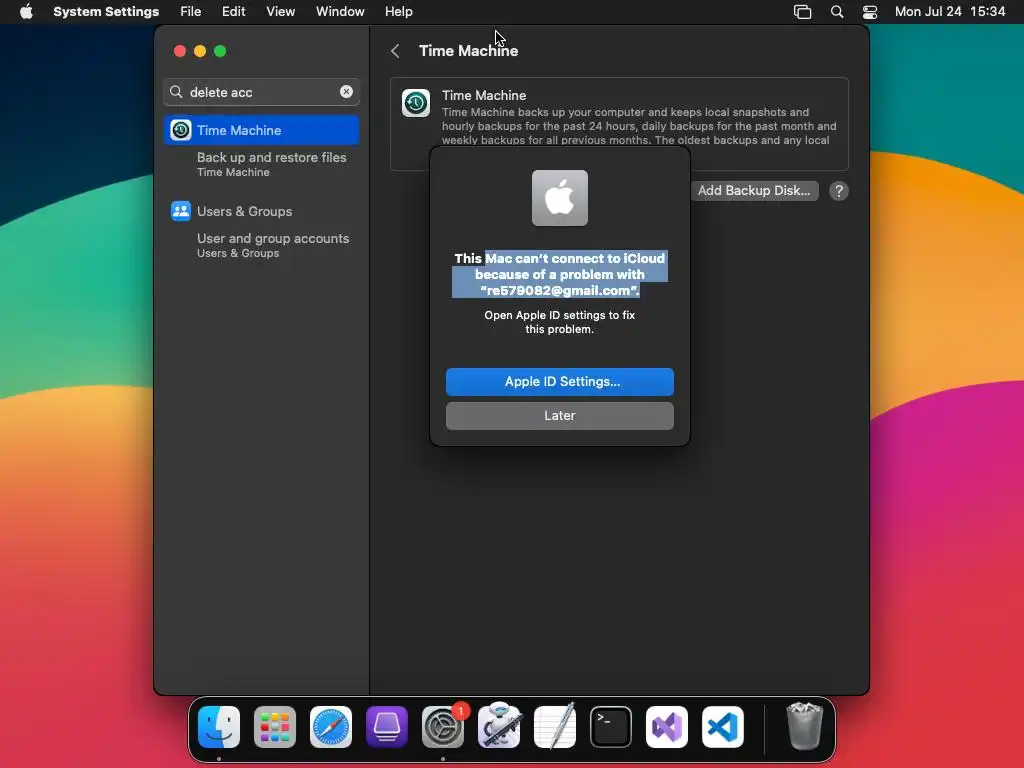Image resolution: width=1024 pixels, height=768 pixels.
Task: Launch Terminal from the Dock
Action: 611,727
